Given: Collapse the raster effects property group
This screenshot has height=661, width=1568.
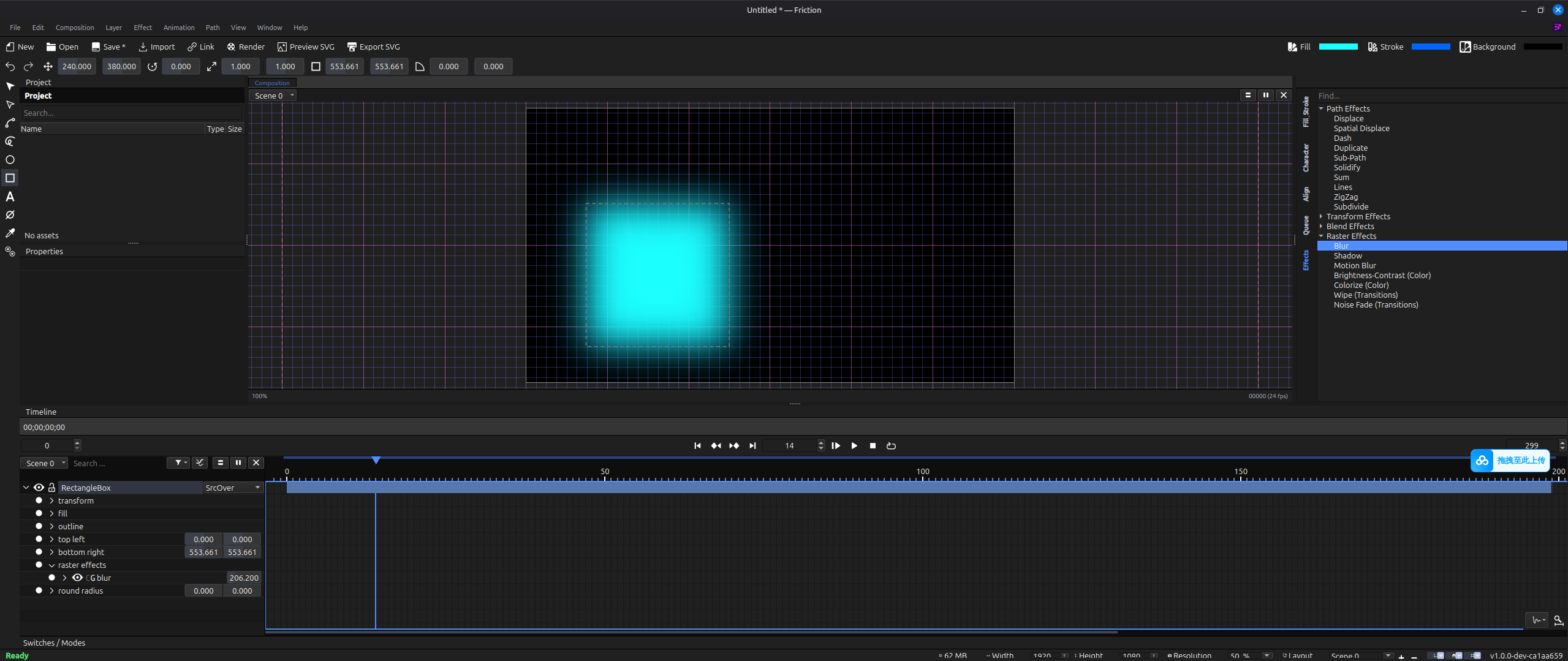Looking at the screenshot, I should (52, 565).
